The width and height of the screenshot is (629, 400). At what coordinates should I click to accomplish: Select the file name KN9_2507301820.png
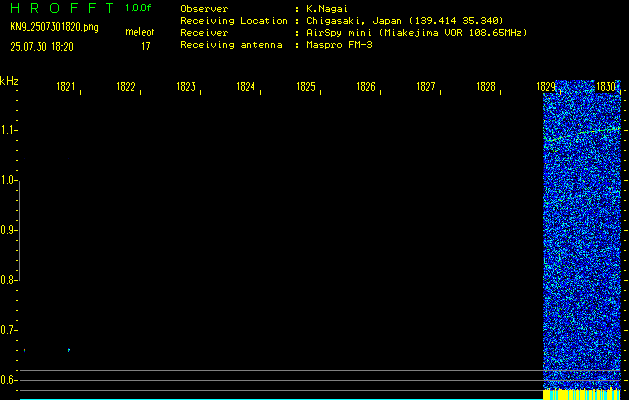(54, 27)
